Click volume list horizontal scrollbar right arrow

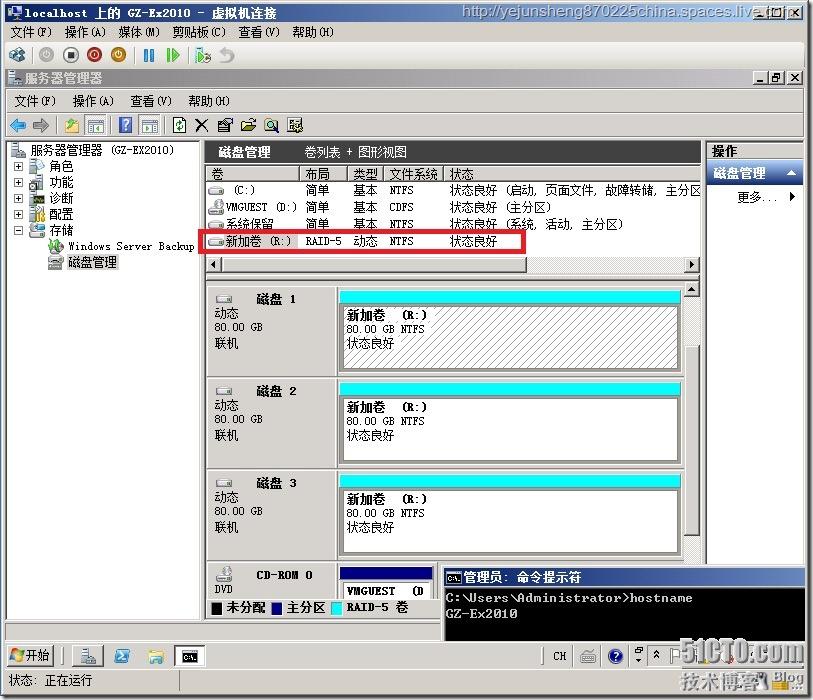point(691,264)
